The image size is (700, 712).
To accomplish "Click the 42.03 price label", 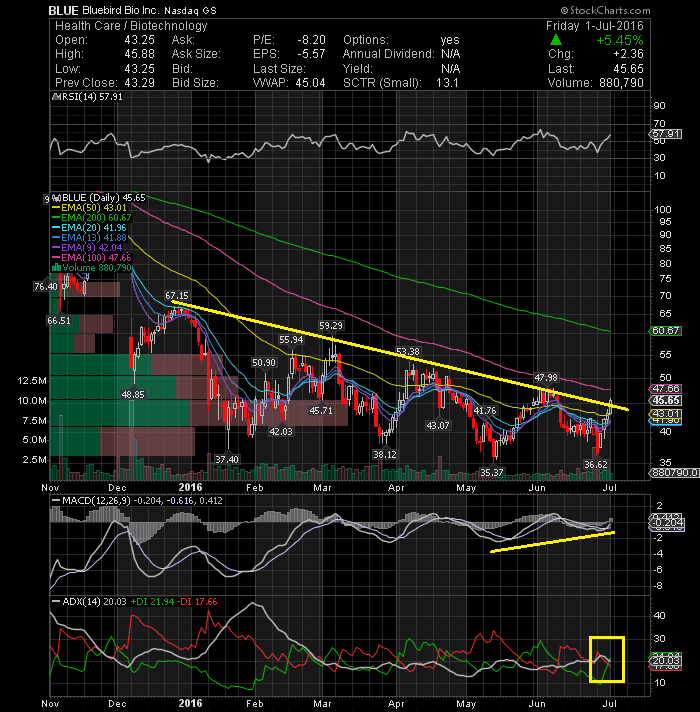I will tap(281, 431).
